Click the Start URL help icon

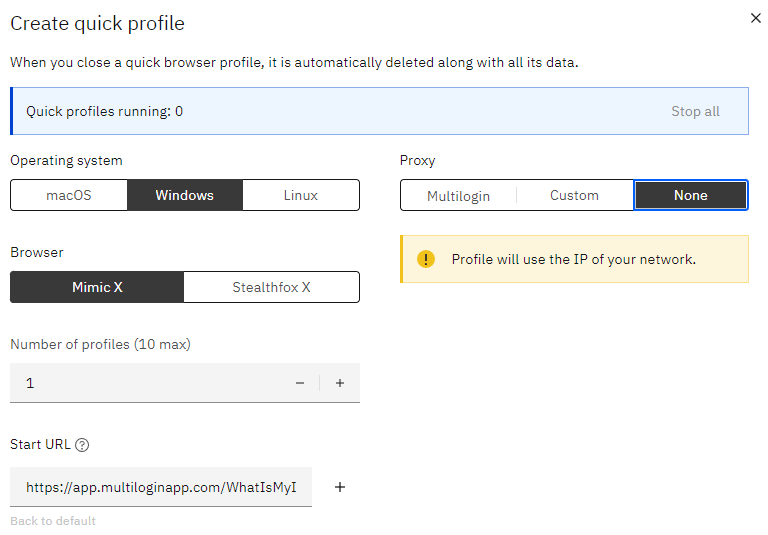tap(82, 445)
